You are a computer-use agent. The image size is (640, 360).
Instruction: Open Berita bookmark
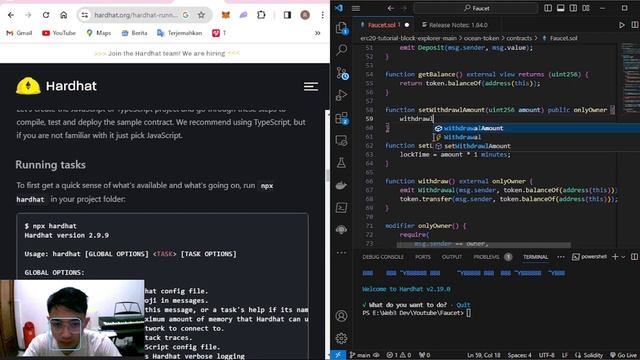tap(134, 33)
